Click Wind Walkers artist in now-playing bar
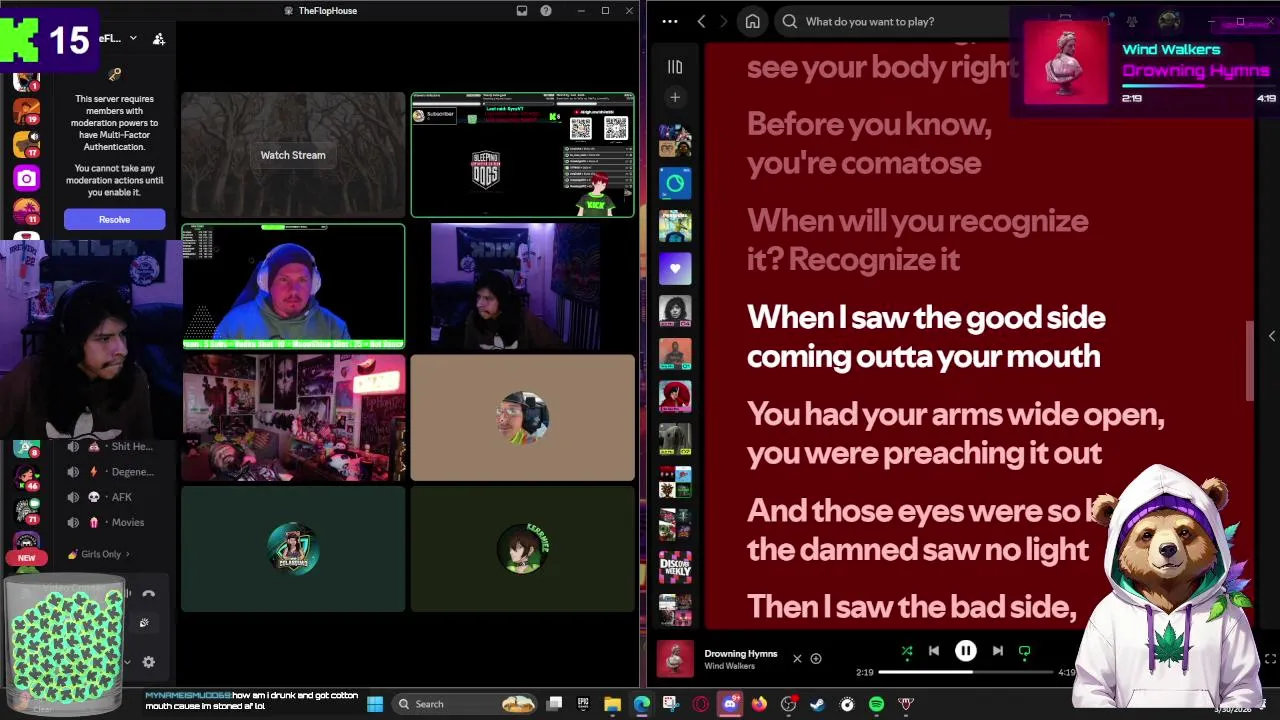Image resolution: width=1280 pixels, height=720 pixels. pyautogui.click(x=729, y=666)
